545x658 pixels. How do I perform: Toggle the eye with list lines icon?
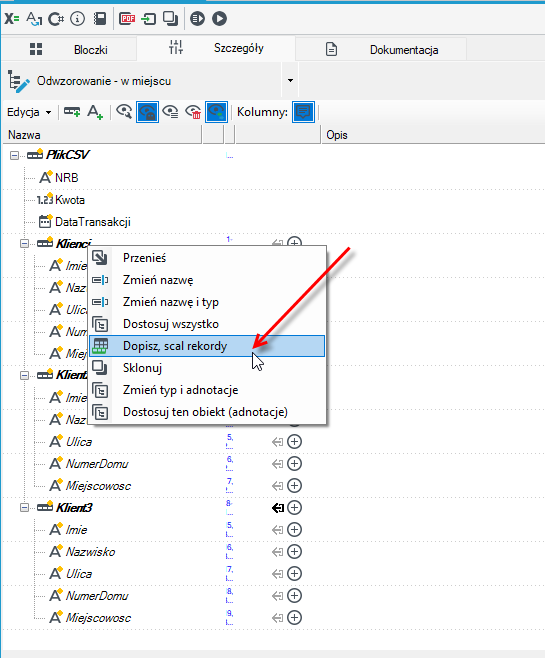pyautogui.click(x=170, y=112)
